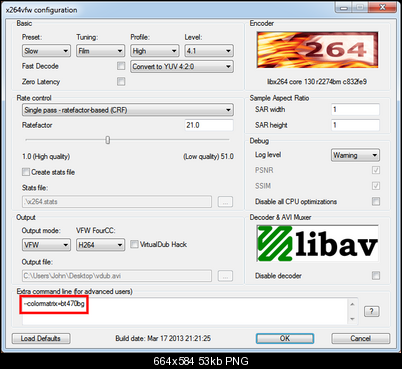The height and width of the screenshot is (369, 402).
Task: Click the Ratefactor value field showing 21.0
Action: coord(209,125)
